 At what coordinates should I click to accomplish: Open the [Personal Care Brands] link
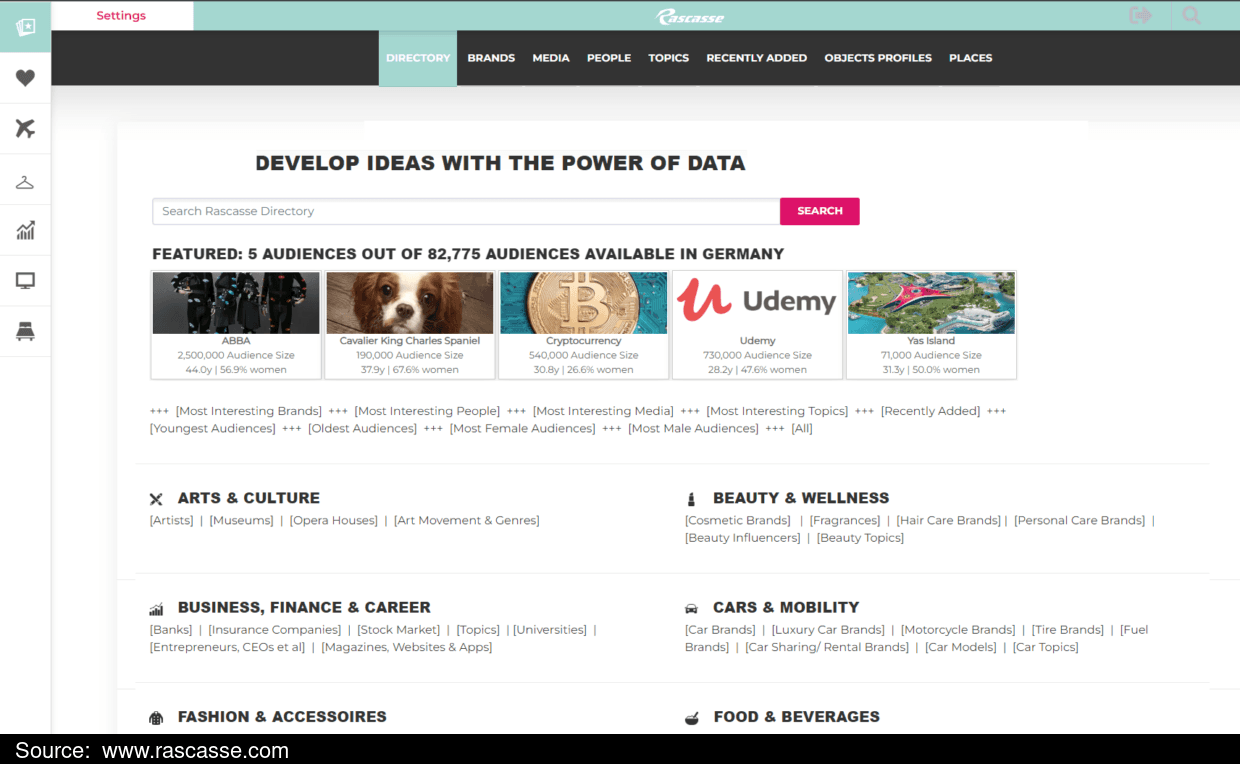[x=1080, y=520]
